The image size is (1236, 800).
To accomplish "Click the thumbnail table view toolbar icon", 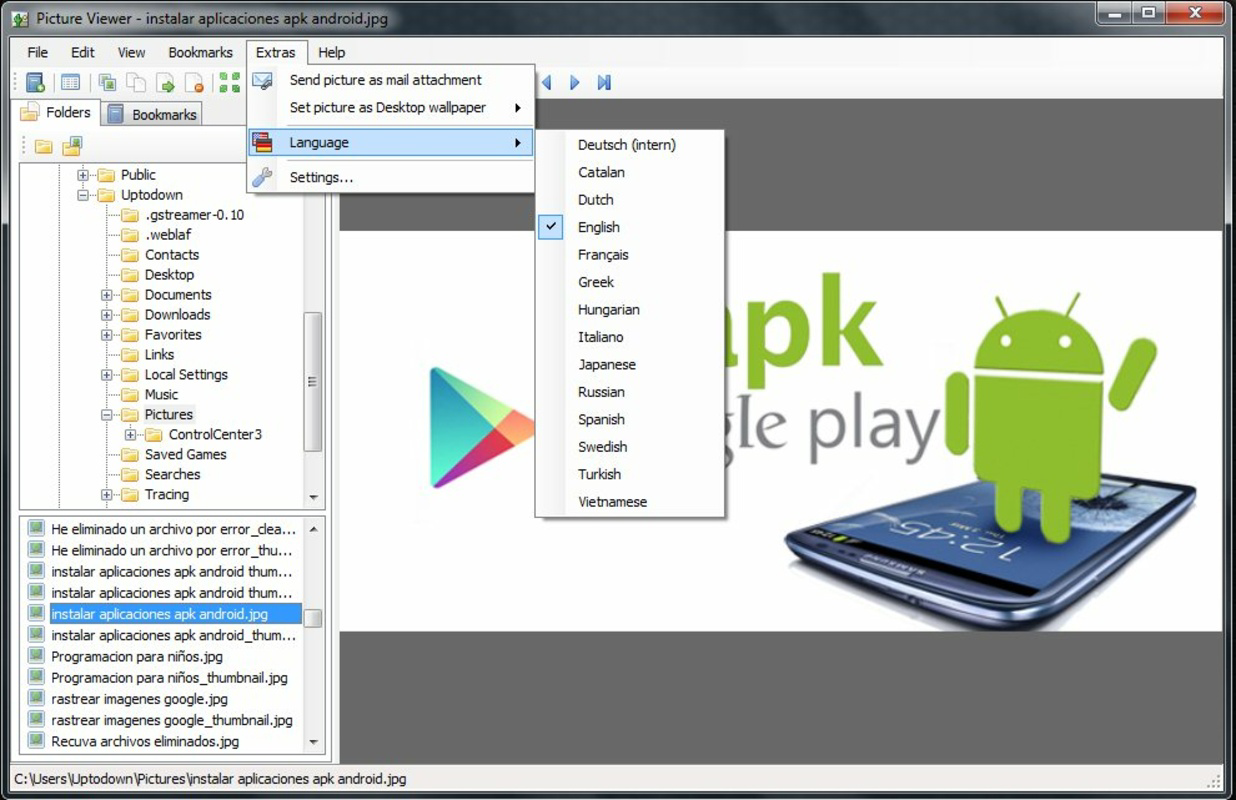I will [x=70, y=83].
